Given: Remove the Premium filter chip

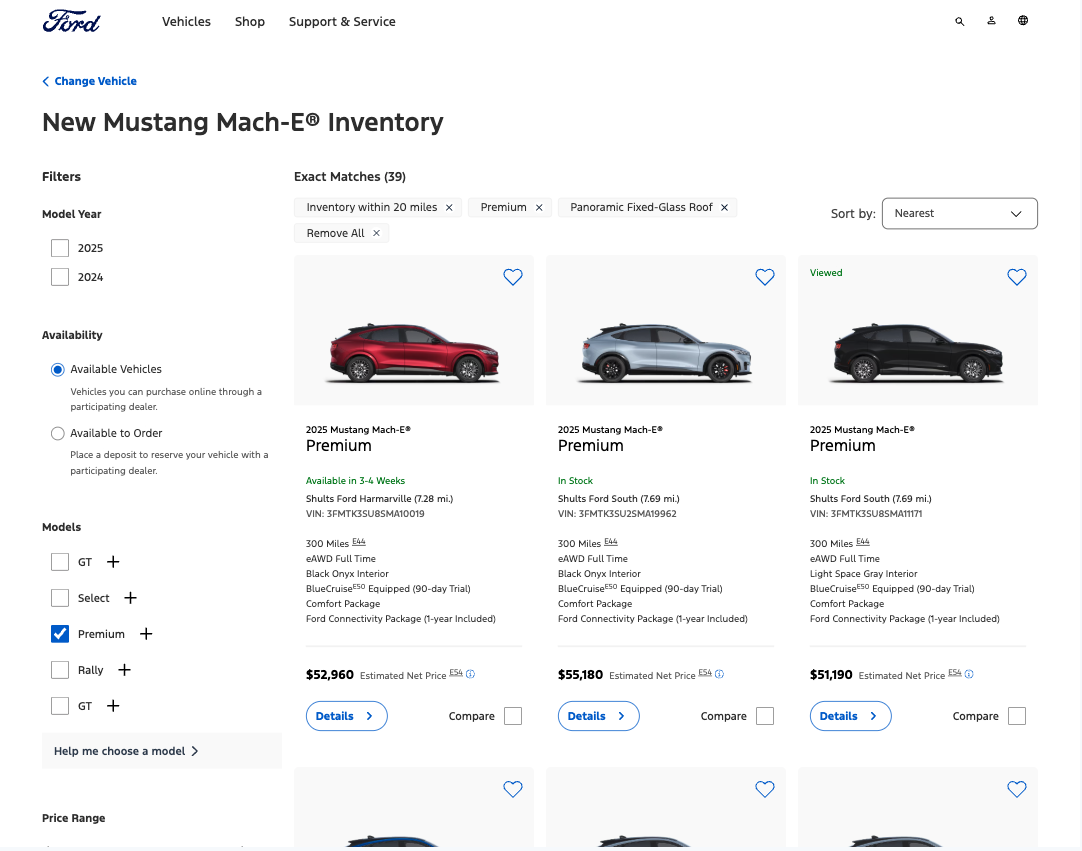Looking at the screenshot, I should point(539,208).
